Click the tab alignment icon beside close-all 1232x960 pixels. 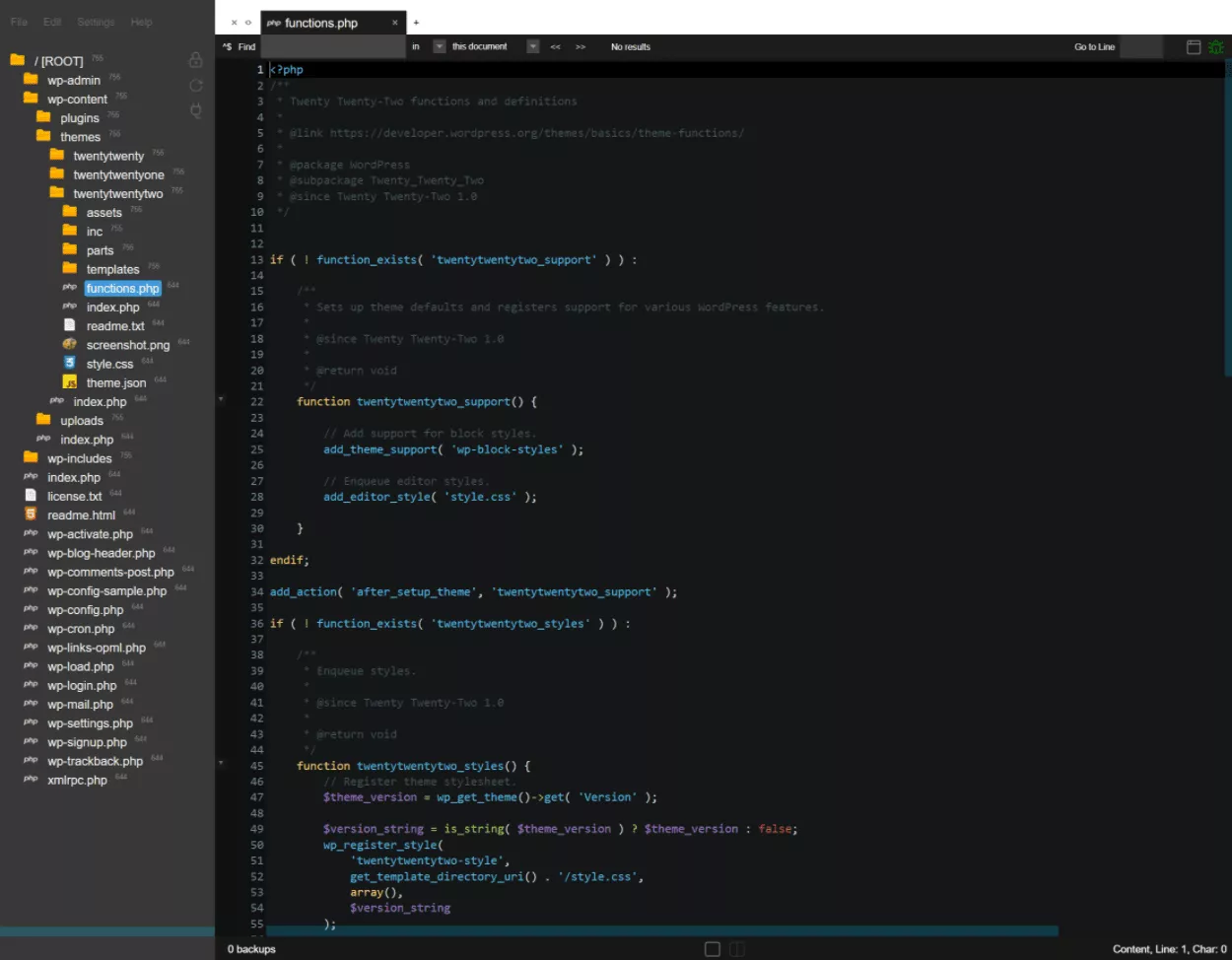[x=248, y=23]
